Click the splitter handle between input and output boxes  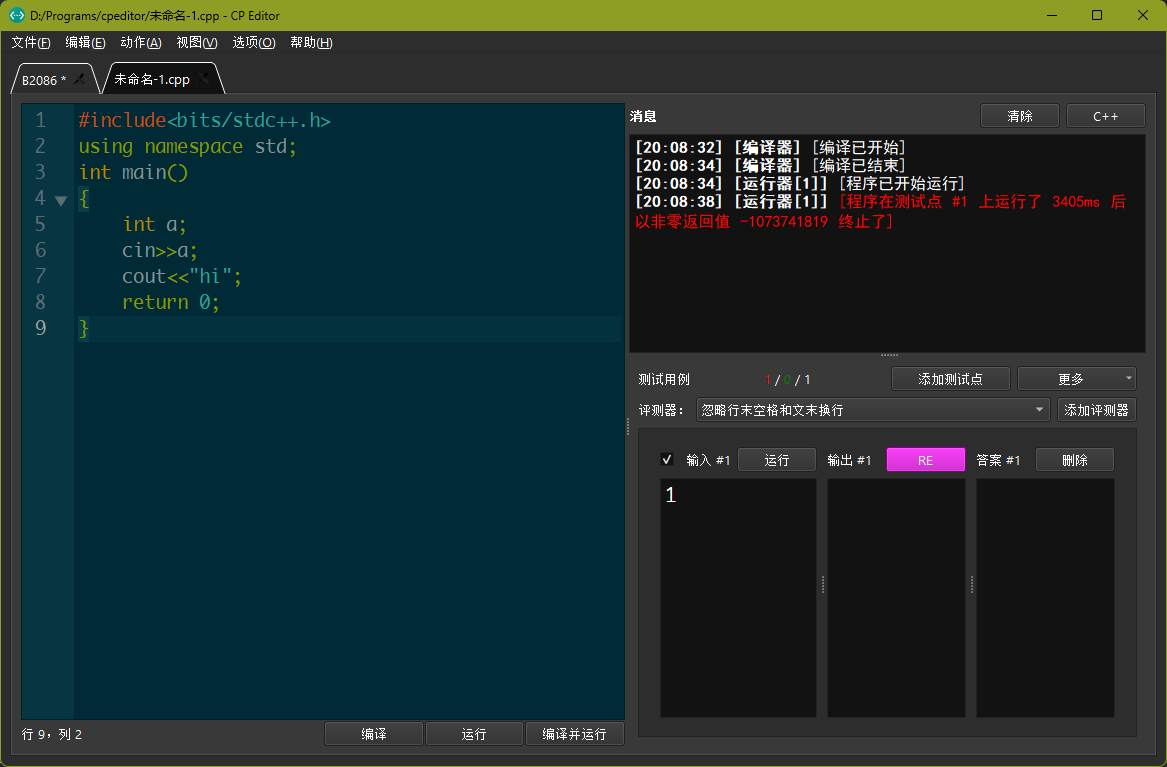(822, 585)
